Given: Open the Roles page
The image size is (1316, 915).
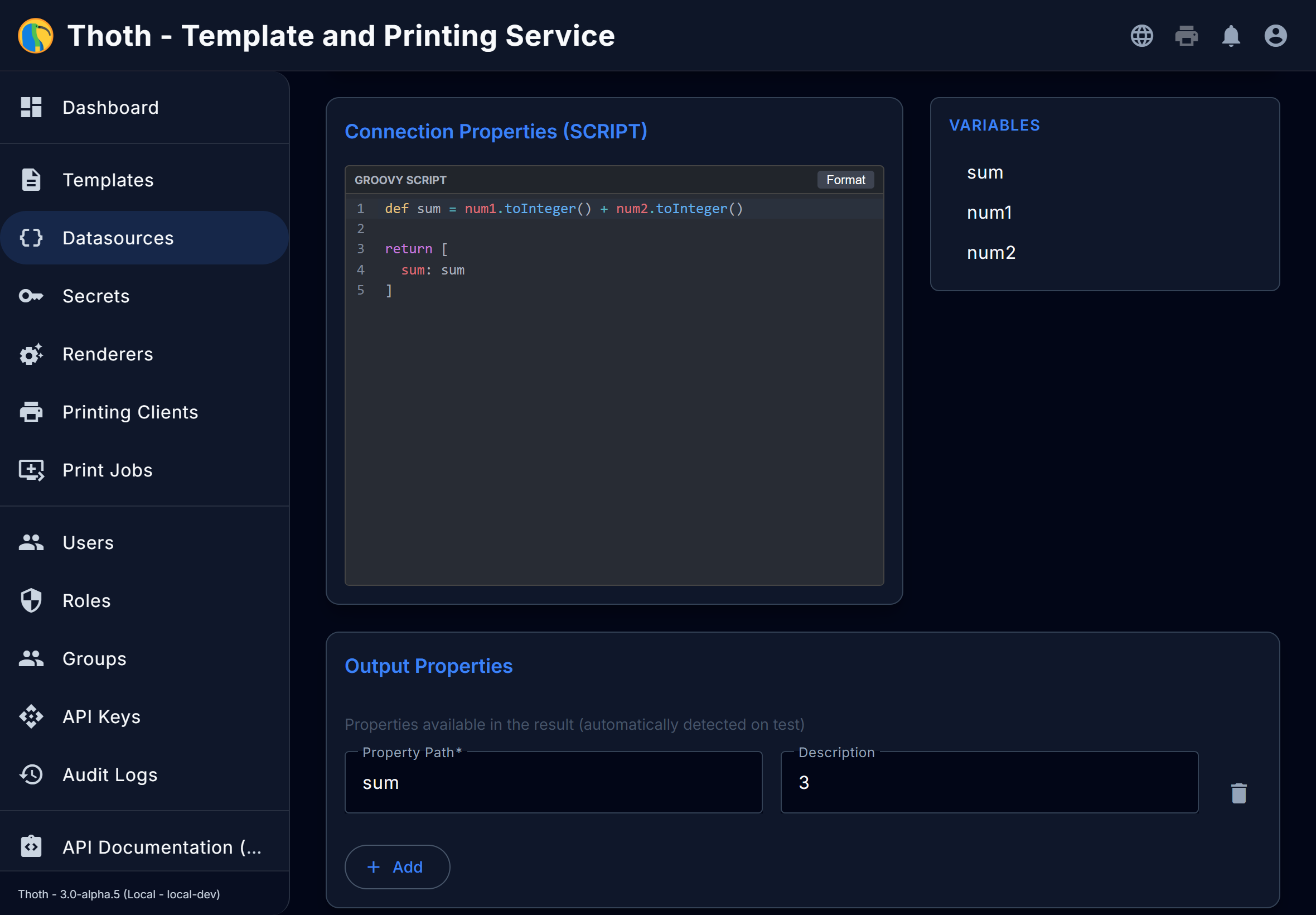Looking at the screenshot, I should coord(144,600).
